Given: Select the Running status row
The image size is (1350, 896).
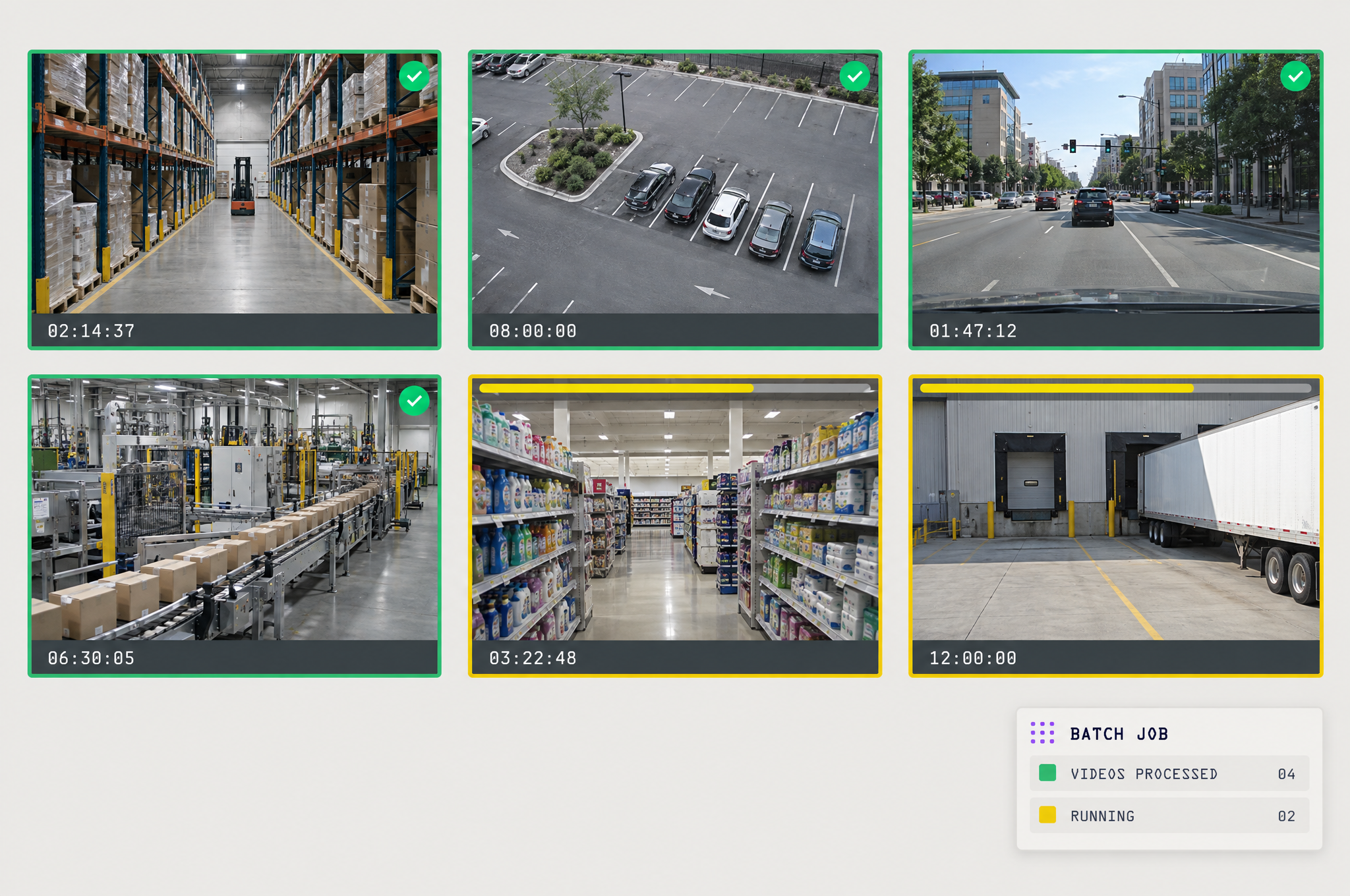Looking at the screenshot, I should click(x=1169, y=816).
